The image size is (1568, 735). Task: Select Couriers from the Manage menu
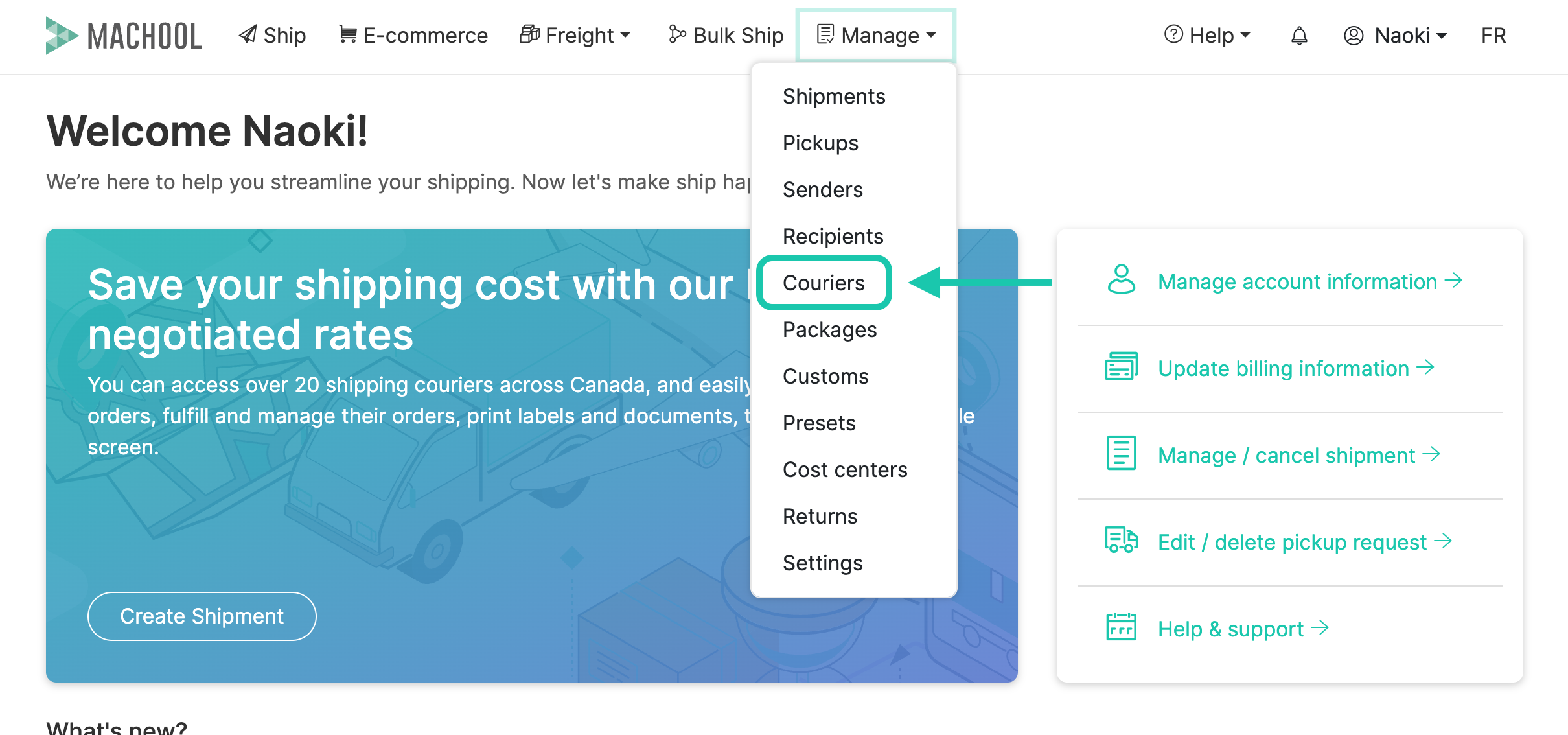coord(824,283)
